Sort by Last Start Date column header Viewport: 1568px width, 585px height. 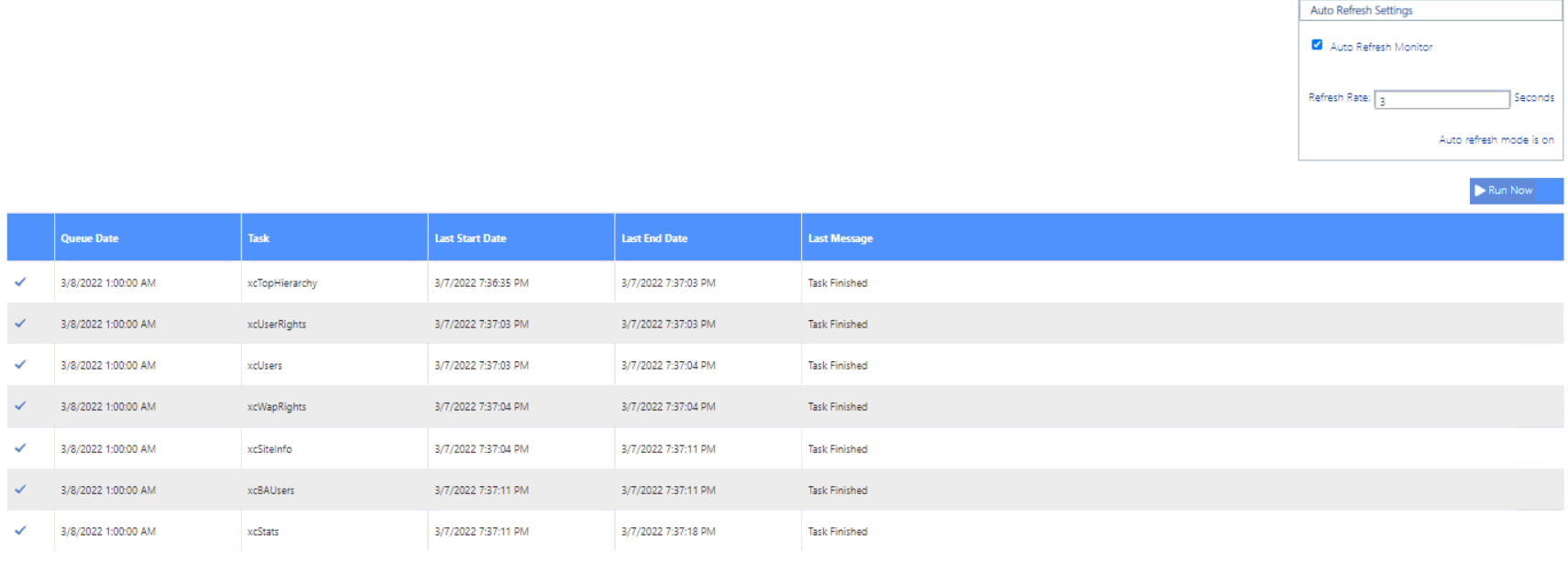pos(470,238)
